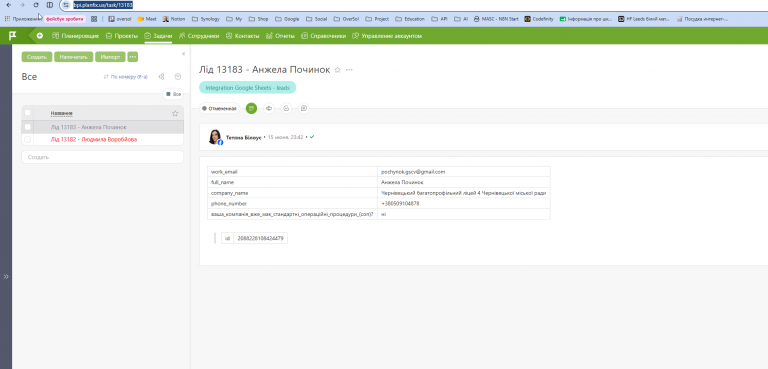Open the Synology bookmarks folder
Screen dimensions: 768x369
coord(206,19)
